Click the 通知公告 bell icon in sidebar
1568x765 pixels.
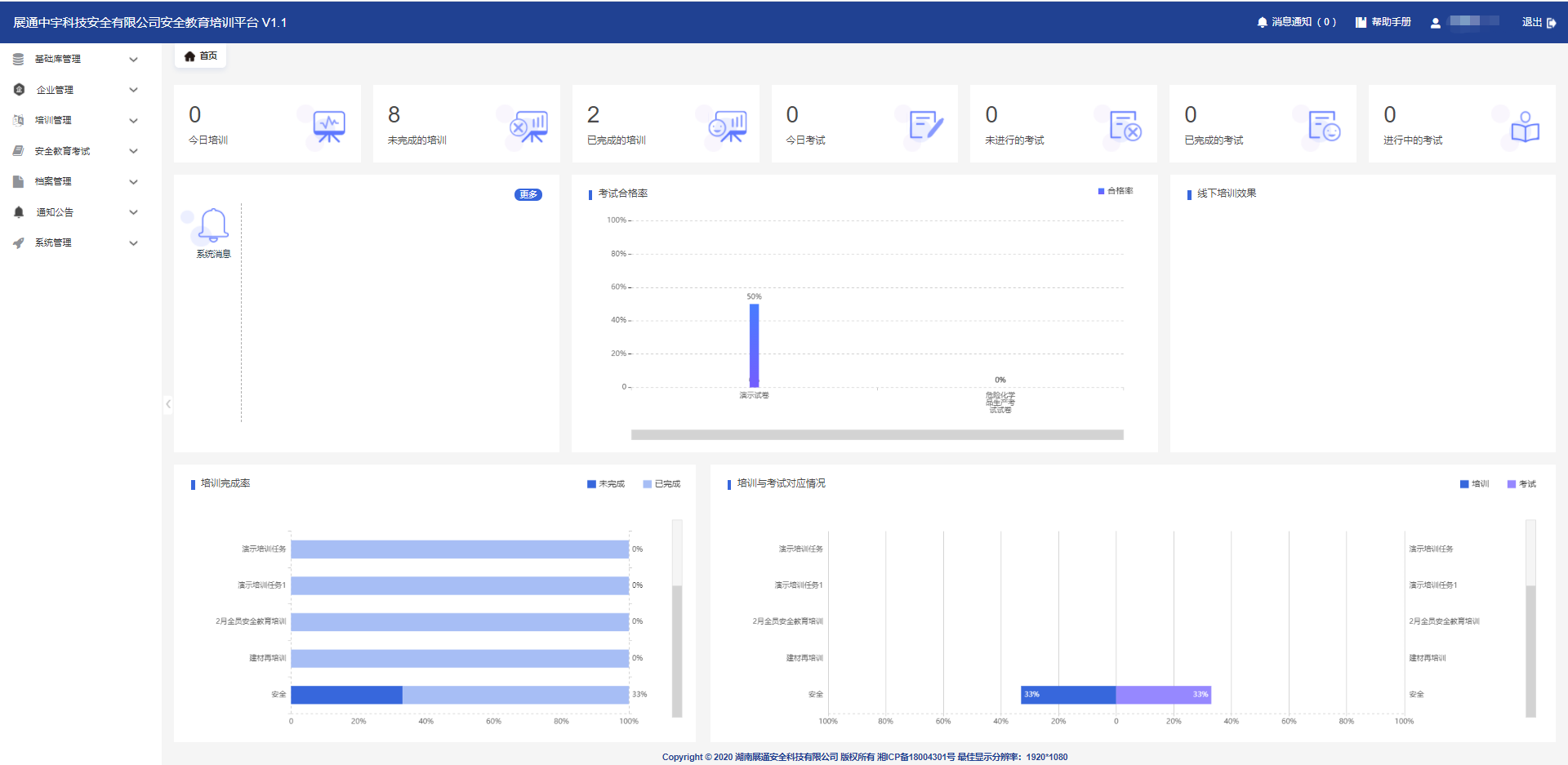19,212
